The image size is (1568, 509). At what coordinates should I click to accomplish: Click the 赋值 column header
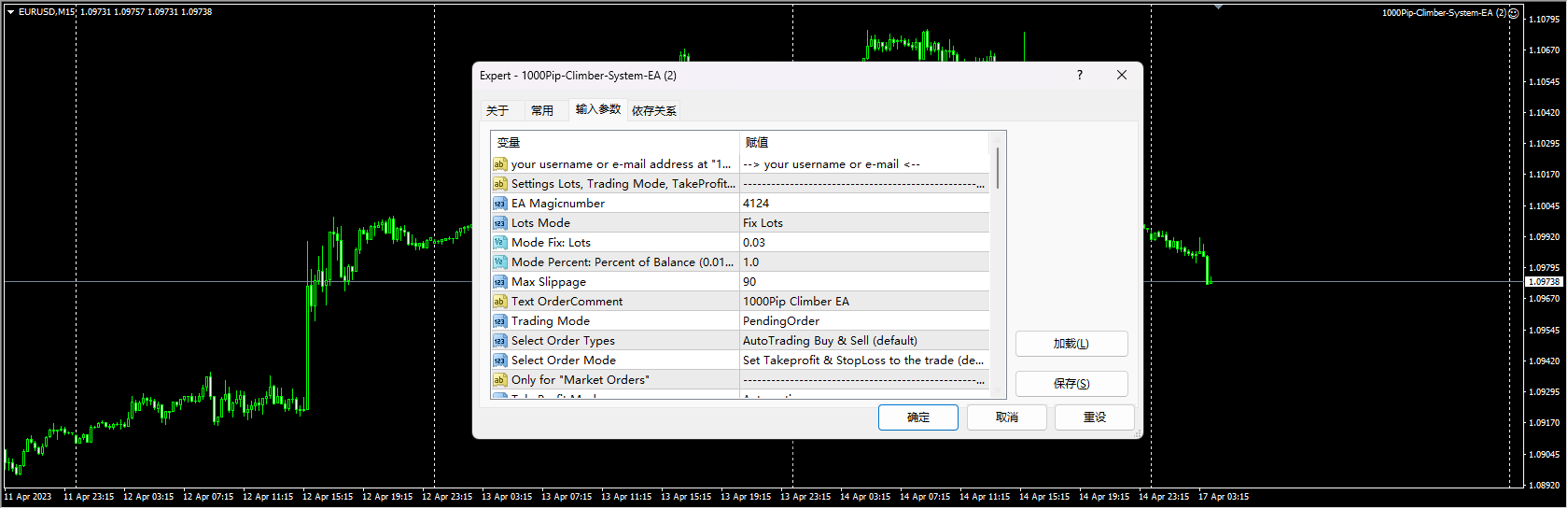tap(864, 143)
